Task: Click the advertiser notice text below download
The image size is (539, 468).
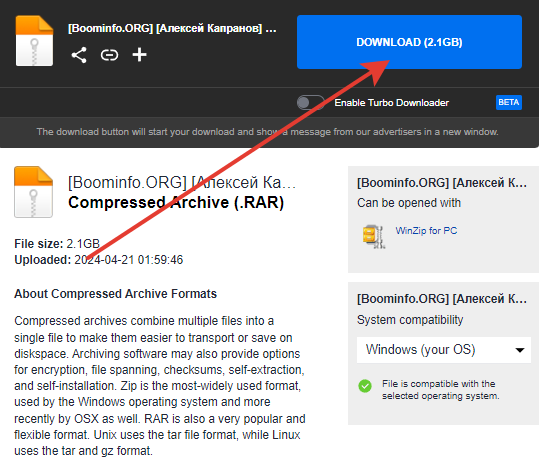Action: click(x=267, y=132)
